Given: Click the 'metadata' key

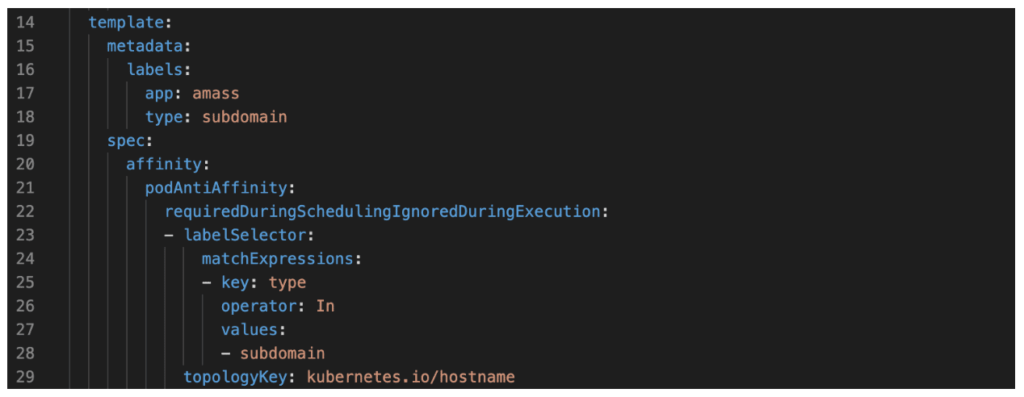Looking at the screenshot, I should [x=145, y=46].
